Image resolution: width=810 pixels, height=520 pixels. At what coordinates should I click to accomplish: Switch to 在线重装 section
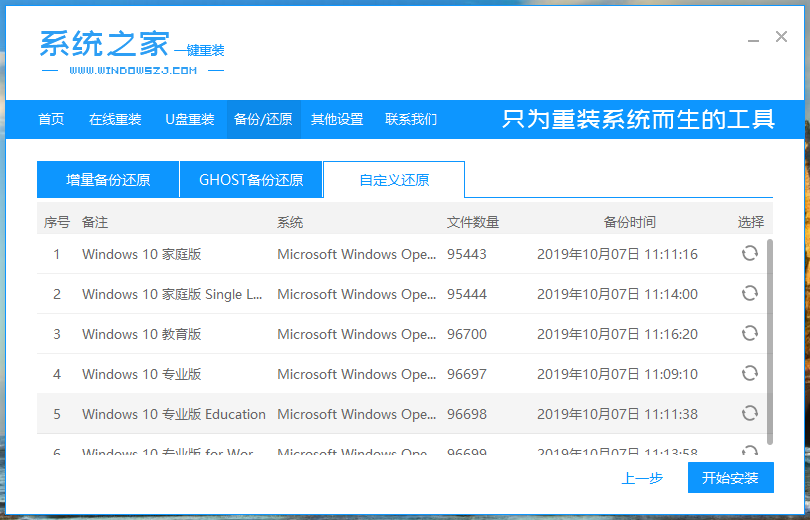115,120
